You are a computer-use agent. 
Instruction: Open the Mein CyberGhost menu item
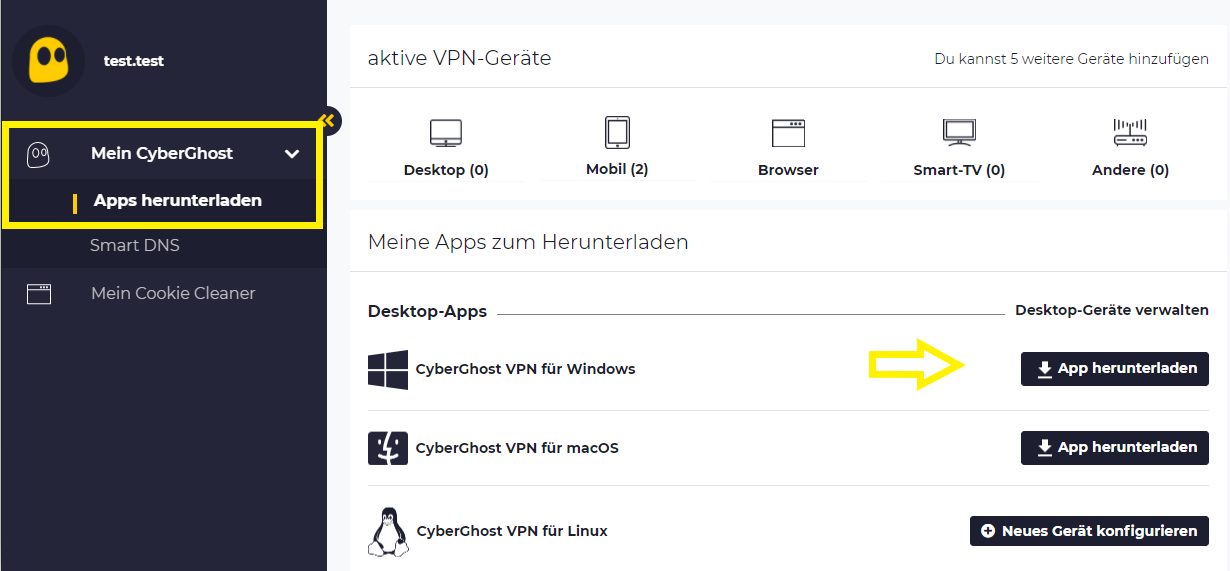pos(162,154)
